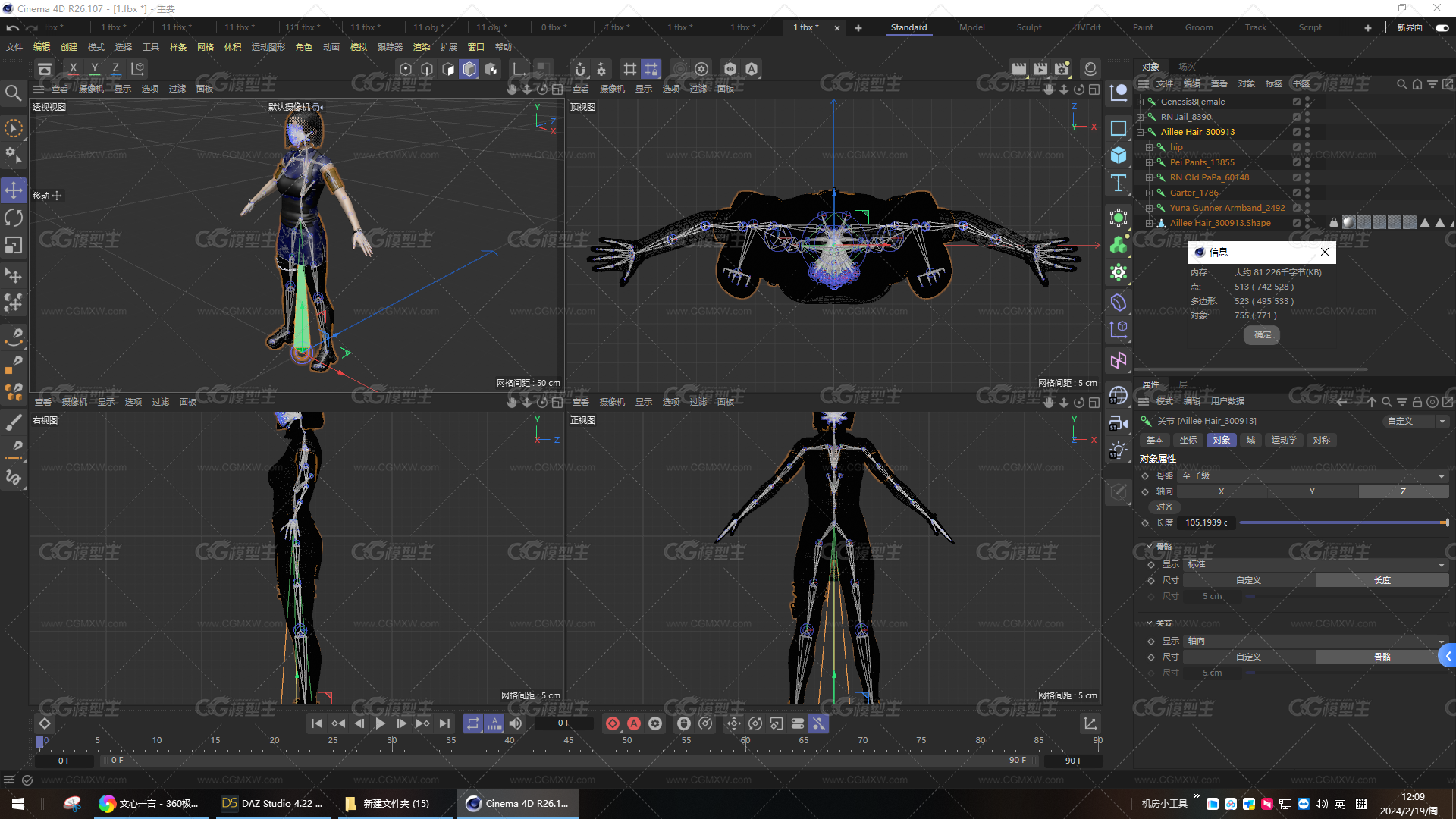Click the locked workplane grid icon

tap(651, 69)
